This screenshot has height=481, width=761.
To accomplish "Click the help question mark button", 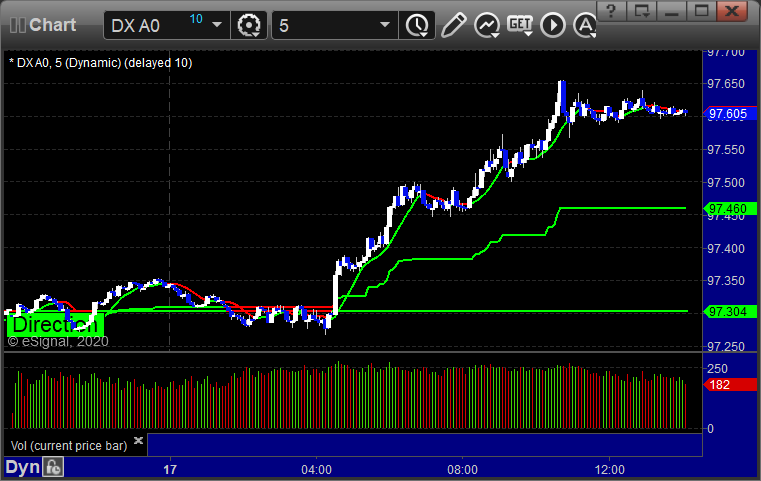I will click(611, 11).
